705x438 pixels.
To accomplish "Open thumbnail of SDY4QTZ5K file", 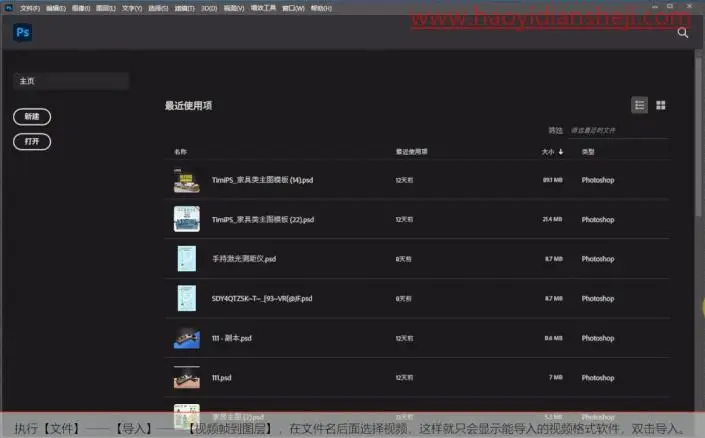I will click(187, 298).
